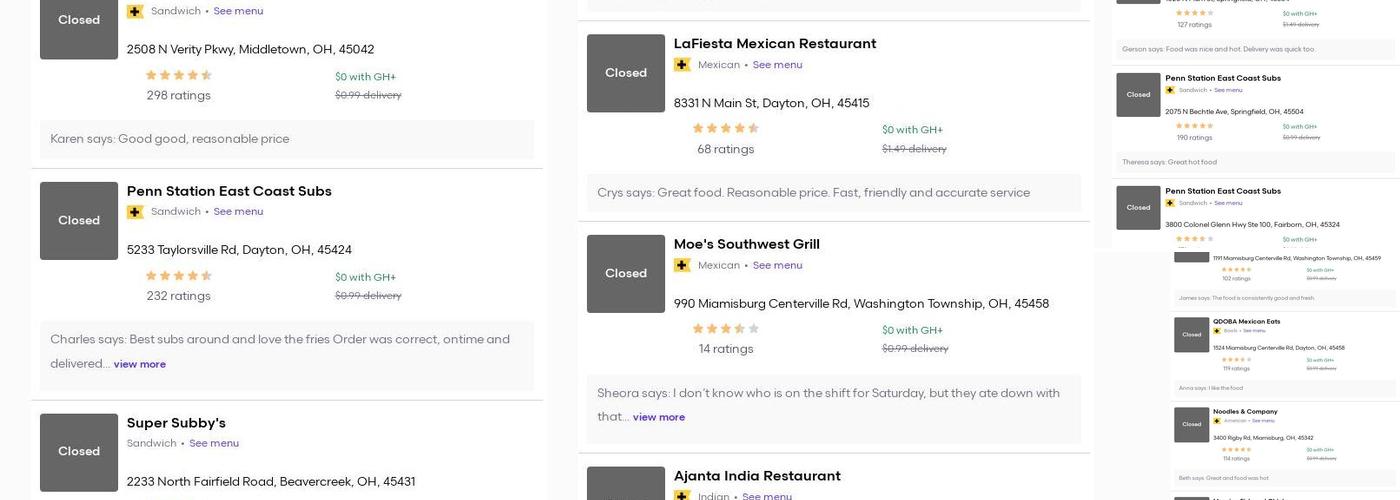Click the star rating above 14 ratings
1400x500 pixels.
(x=725, y=329)
